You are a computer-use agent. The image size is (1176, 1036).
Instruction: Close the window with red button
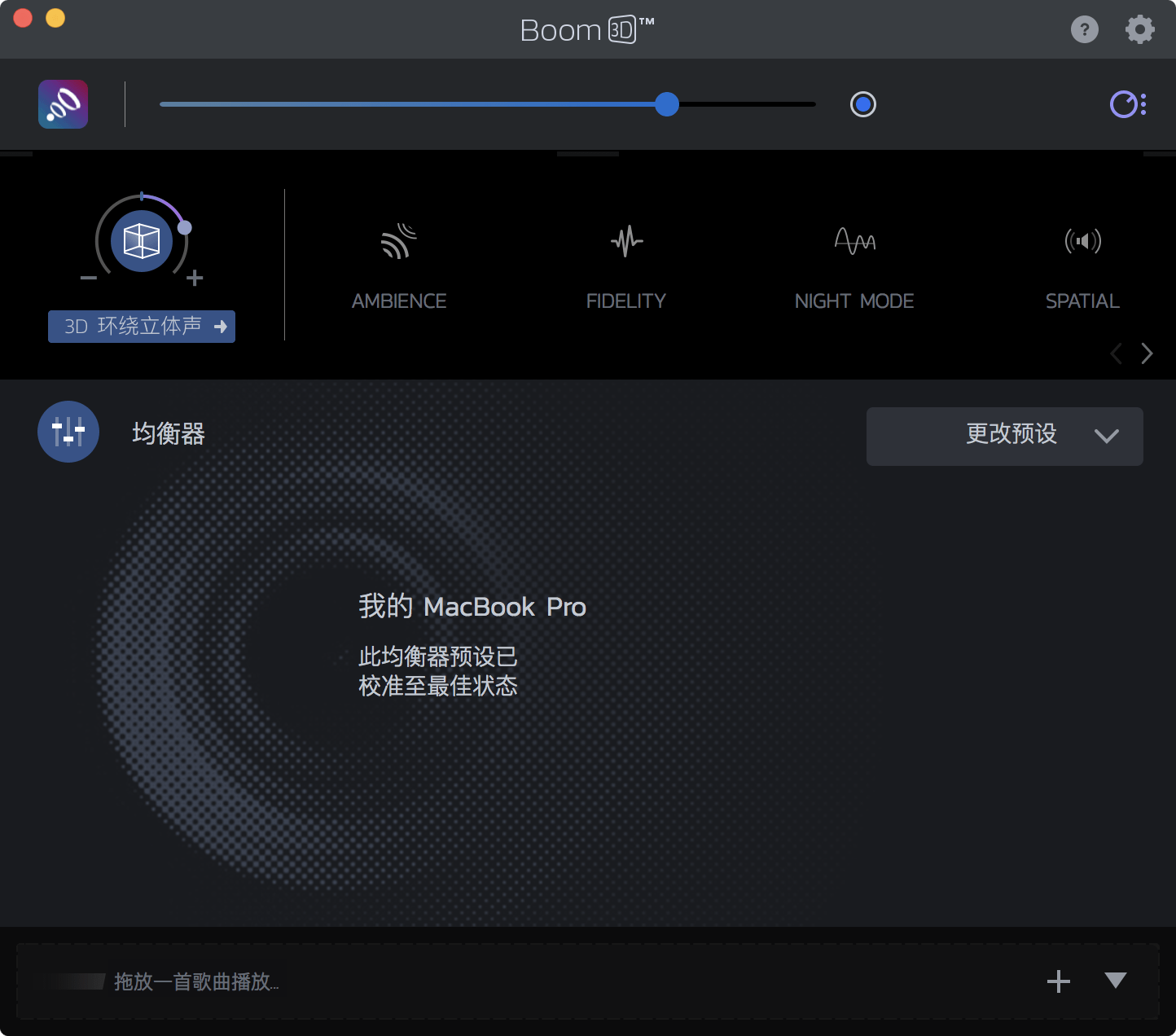[23, 18]
